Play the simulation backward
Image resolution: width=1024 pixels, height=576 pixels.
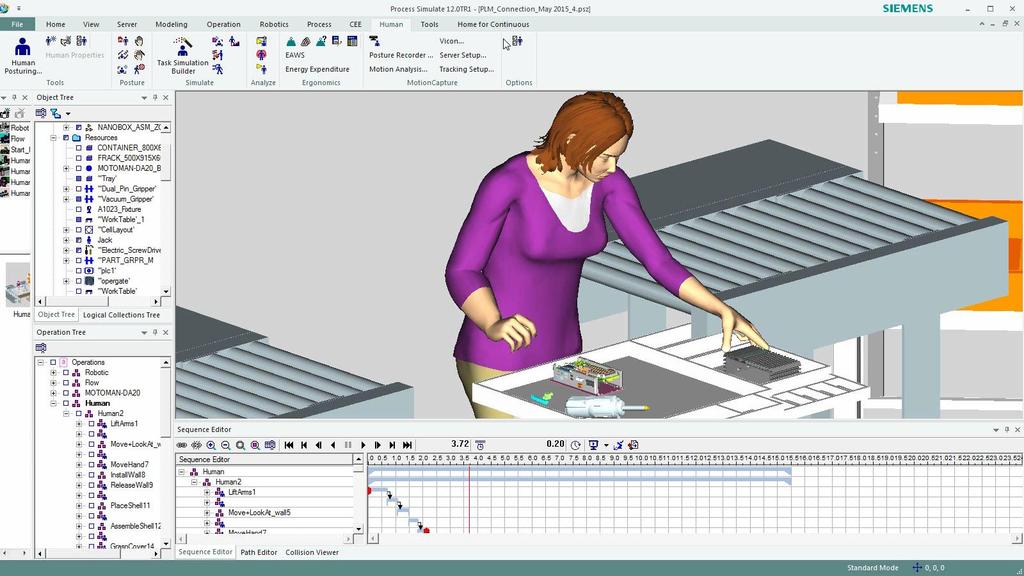pyautogui.click(x=333, y=445)
